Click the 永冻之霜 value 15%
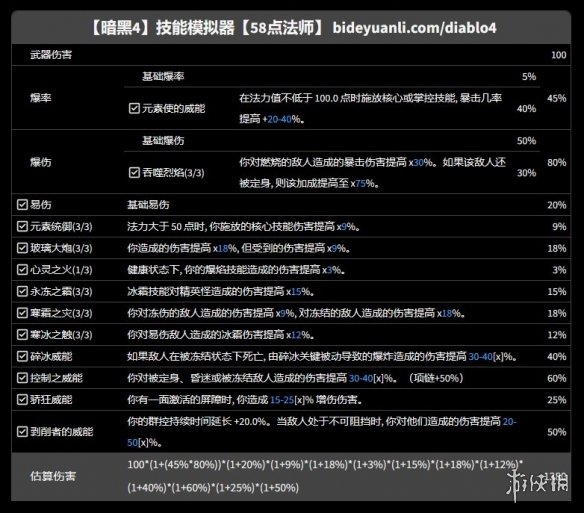 pyautogui.click(x=557, y=292)
